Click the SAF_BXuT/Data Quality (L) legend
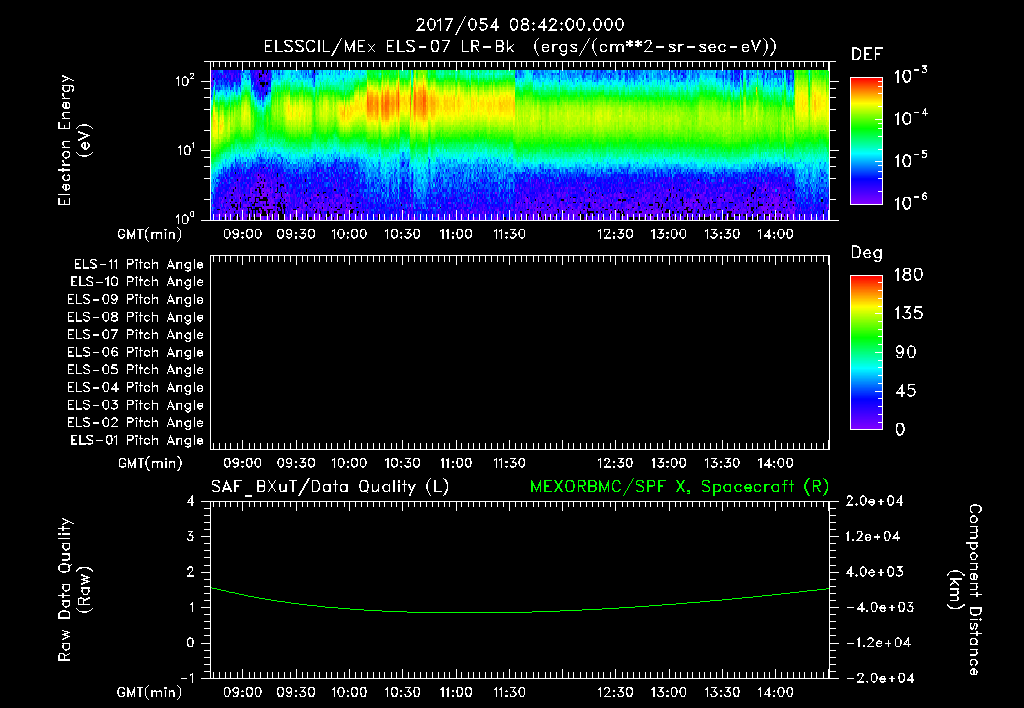Image resolution: width=1024 pixels, height=708 pixels. point(330,487)
